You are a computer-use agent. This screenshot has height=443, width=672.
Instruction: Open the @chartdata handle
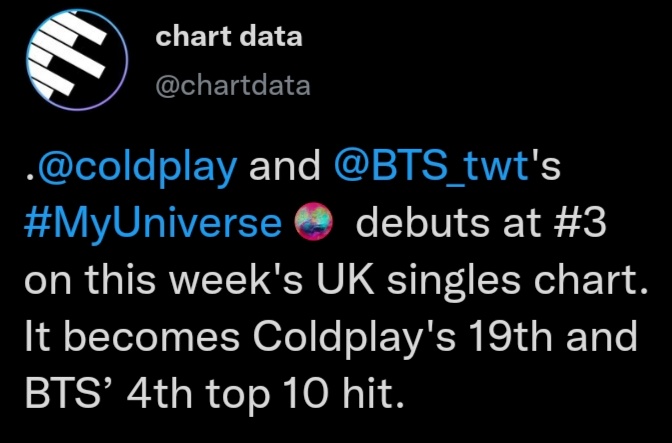pyautogui.click(x=233, y=86)
